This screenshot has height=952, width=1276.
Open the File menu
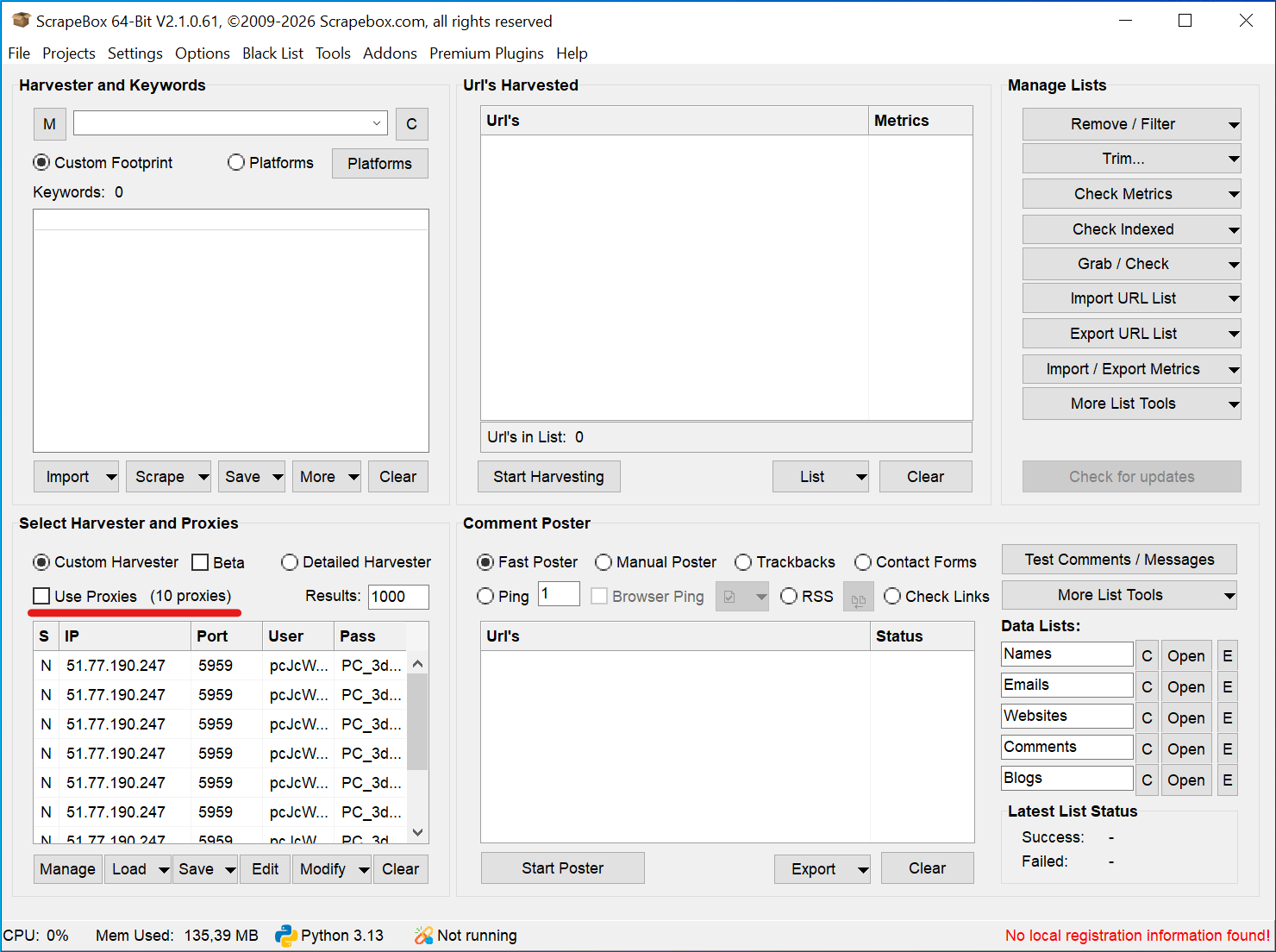[19, 53]
